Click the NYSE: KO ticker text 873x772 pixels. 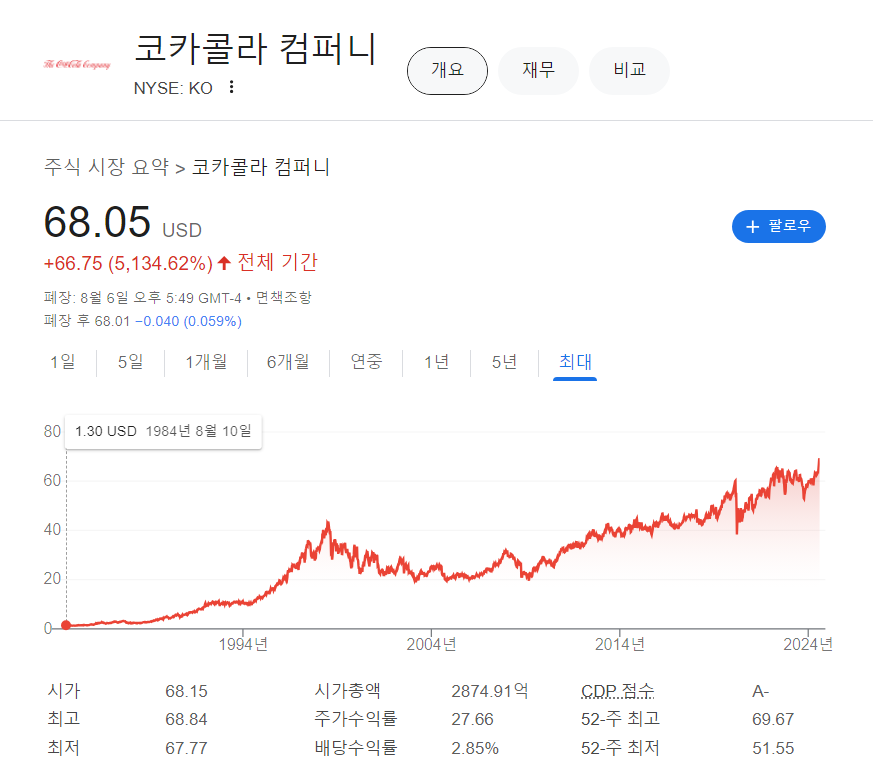coord(173,88)
